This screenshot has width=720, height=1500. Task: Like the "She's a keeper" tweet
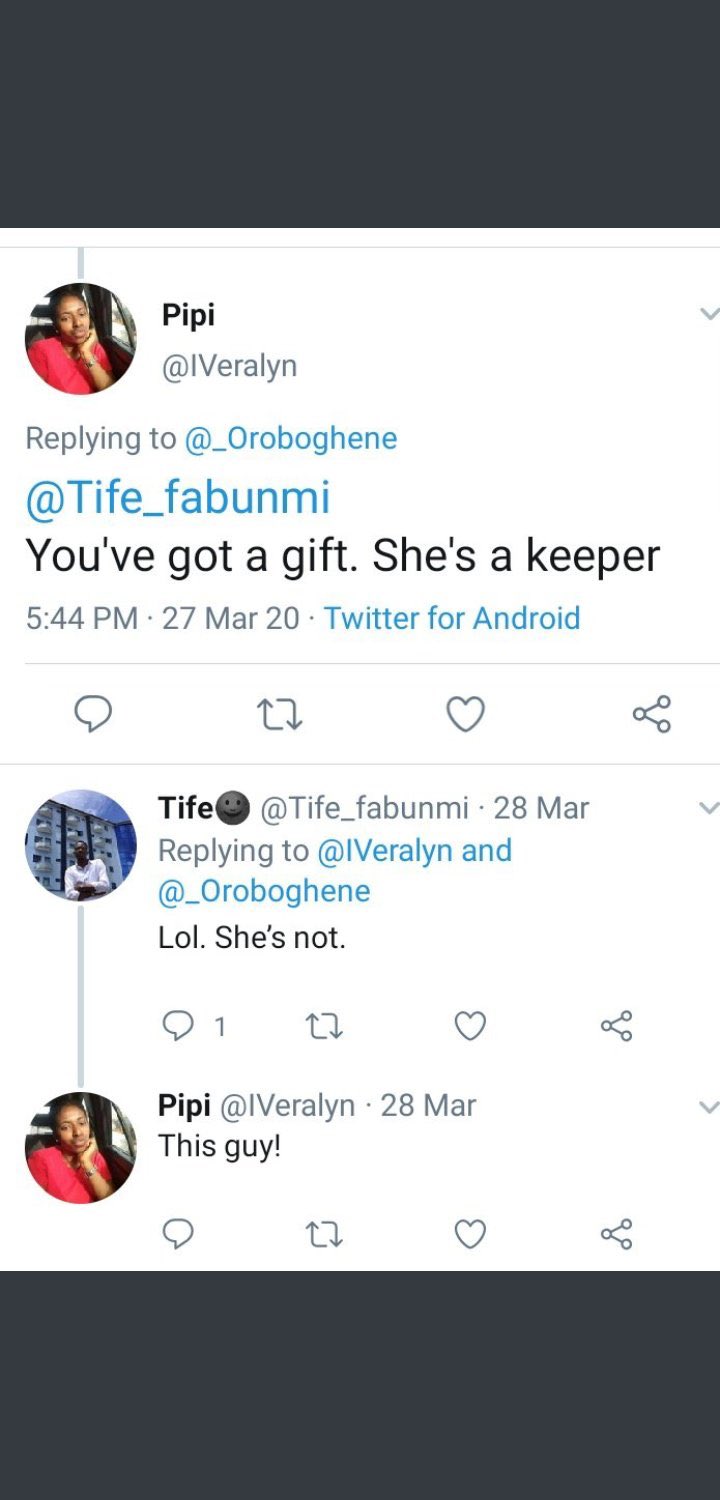click(x=465, y=714)
